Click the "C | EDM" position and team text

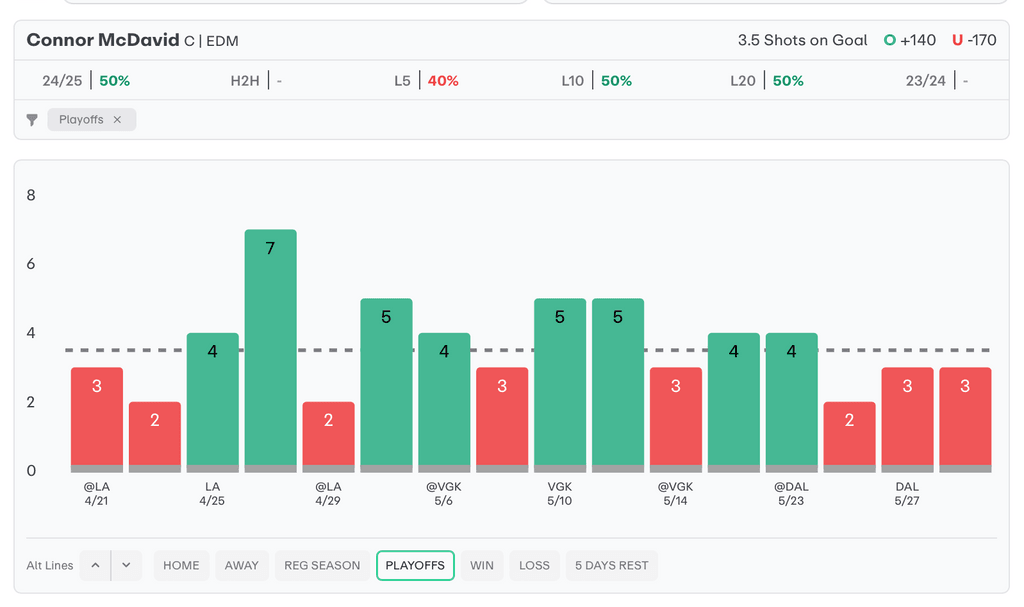click(211, 41)
